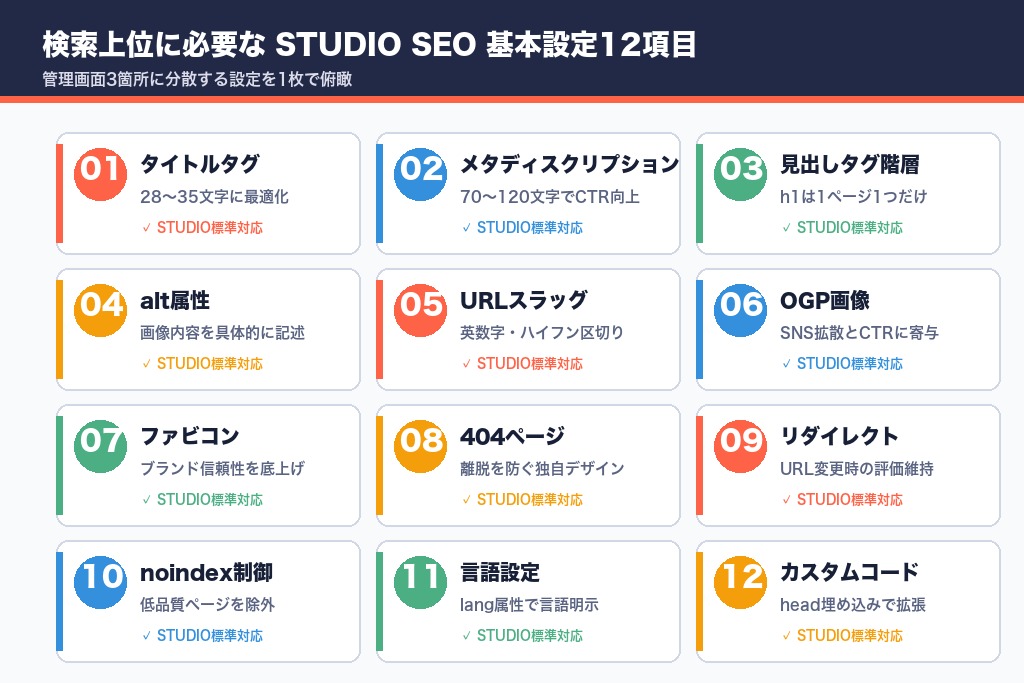Click the orange 08 number circle
The image size is (1024, 683).
coord(421,446)
